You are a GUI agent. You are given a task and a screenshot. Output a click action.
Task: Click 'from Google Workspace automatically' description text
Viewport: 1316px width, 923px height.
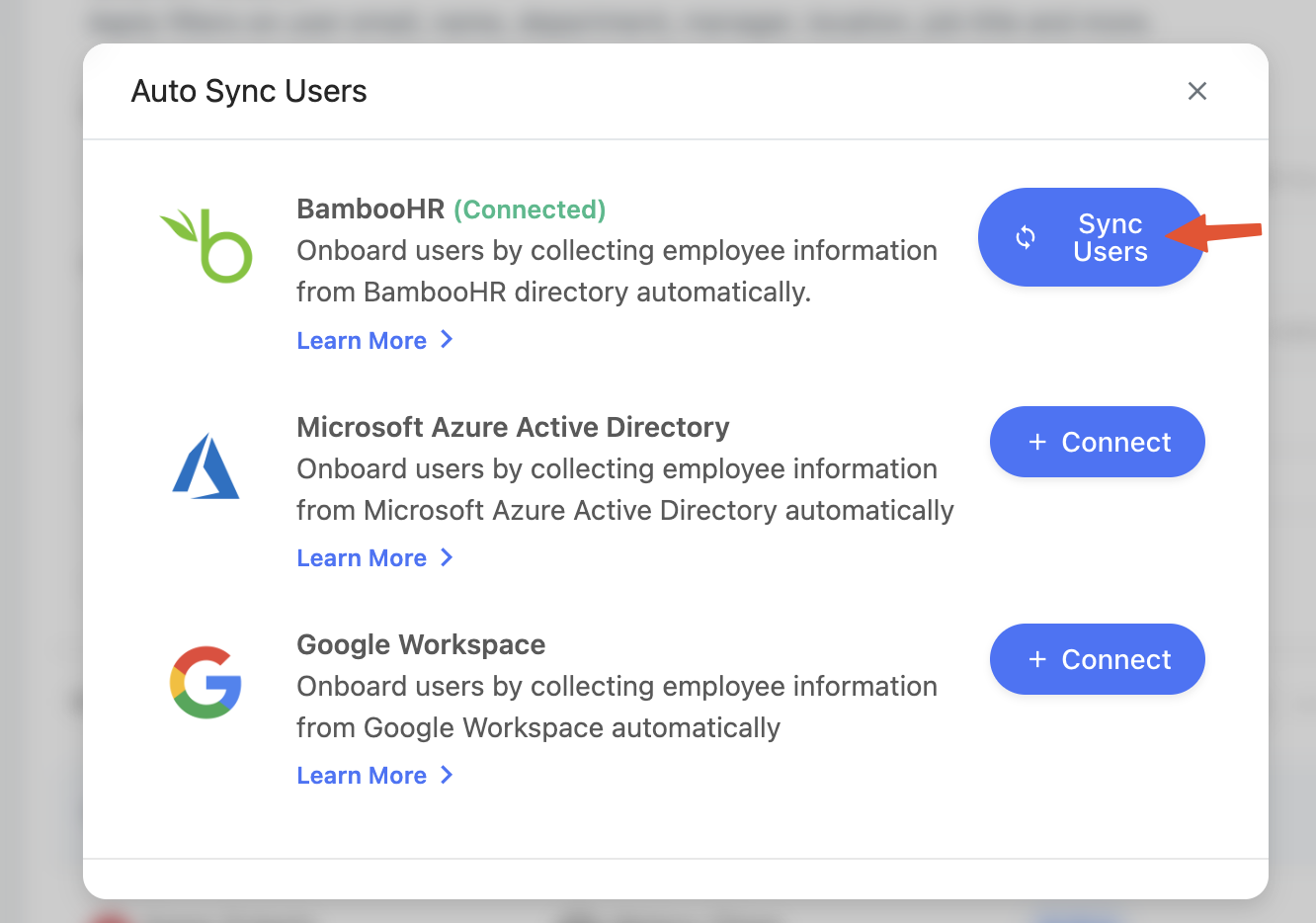(x=538, y=728)
